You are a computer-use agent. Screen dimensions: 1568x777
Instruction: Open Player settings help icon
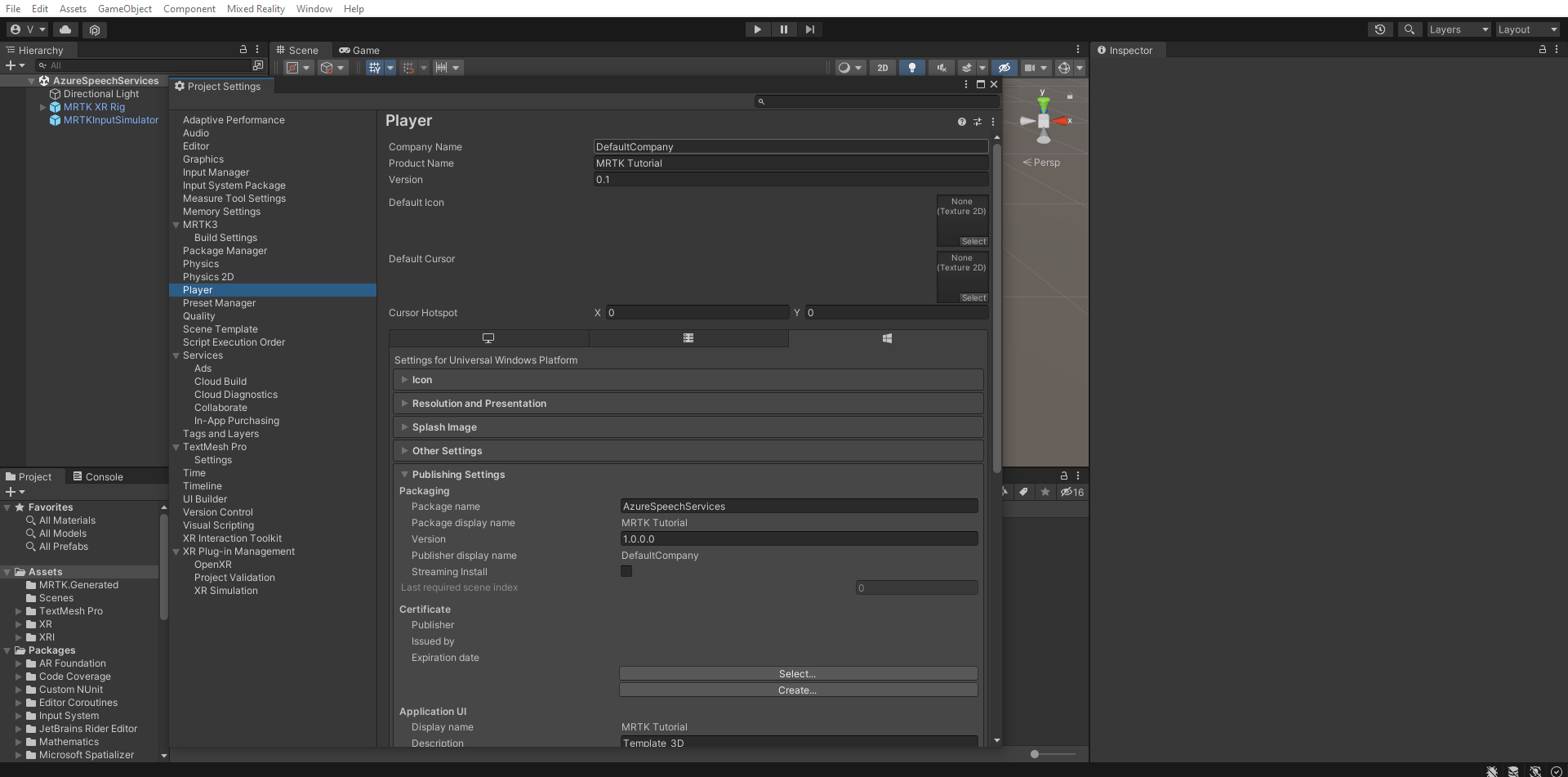(962, 122)
